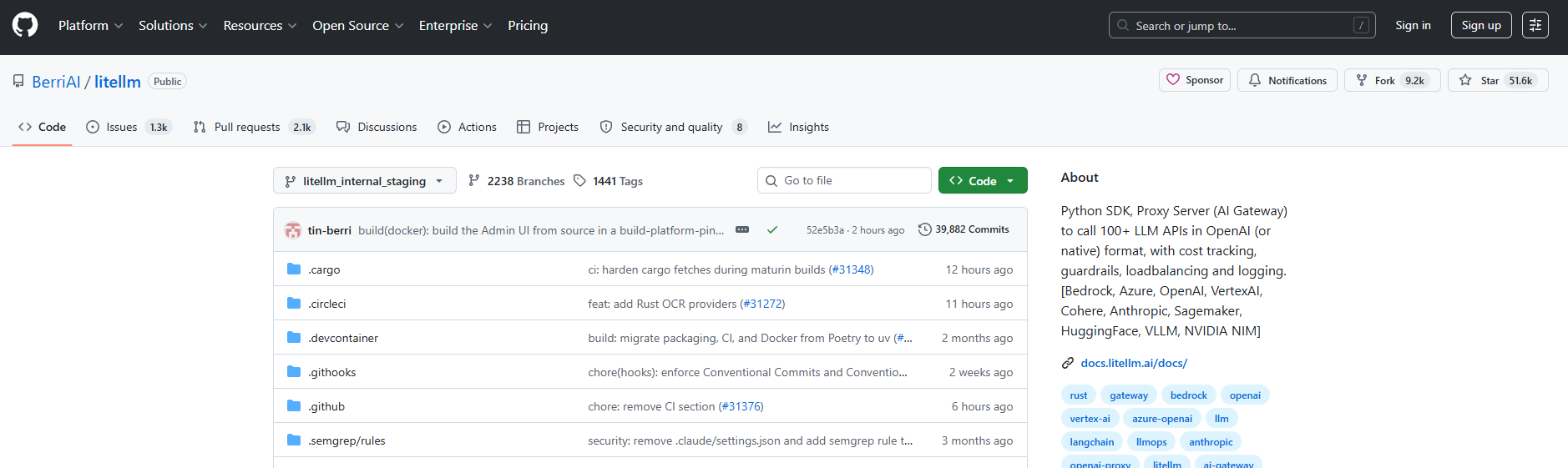Select the openai topic tag

pos(1245,395)
